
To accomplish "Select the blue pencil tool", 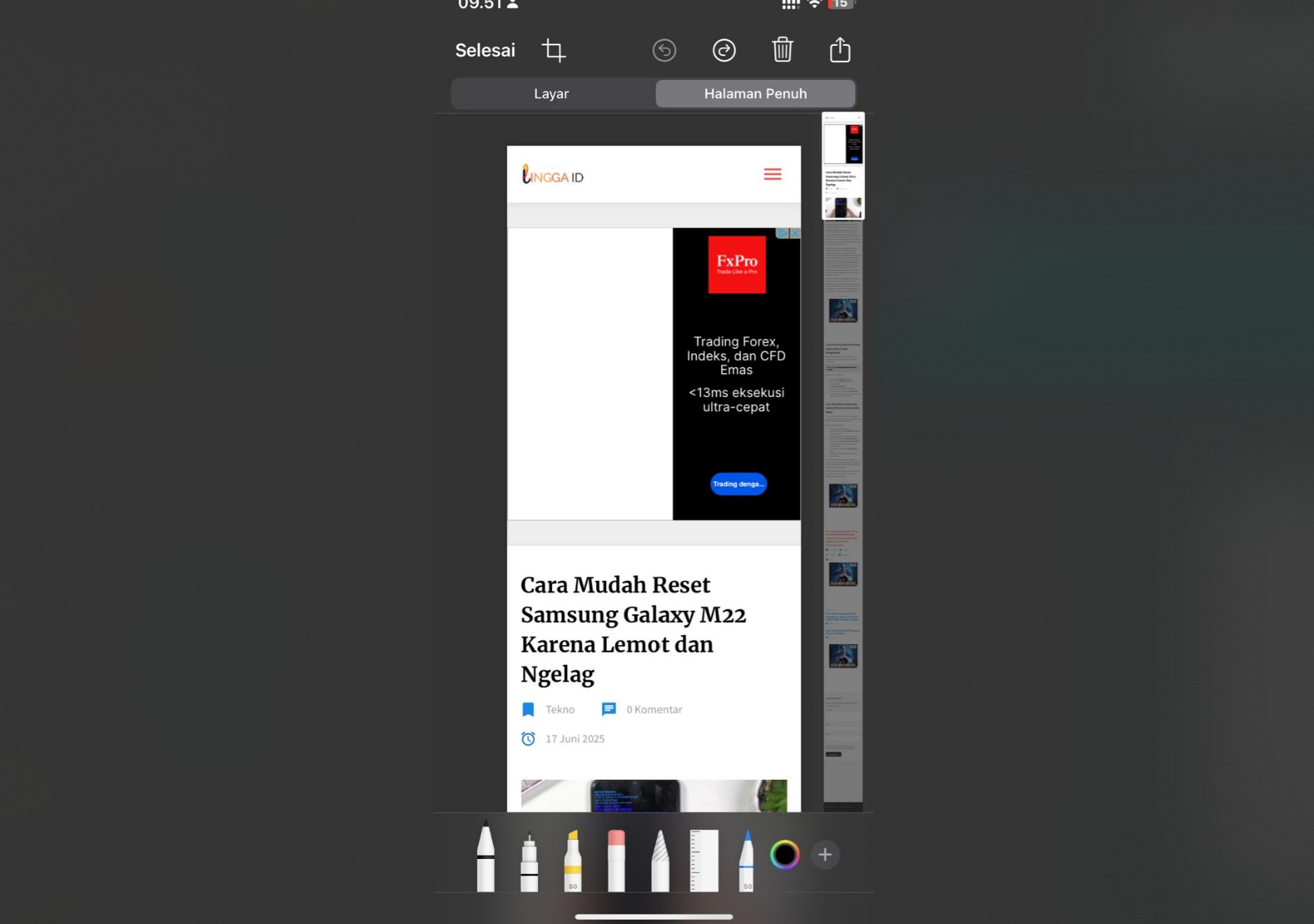I will (x=746, y=860).
